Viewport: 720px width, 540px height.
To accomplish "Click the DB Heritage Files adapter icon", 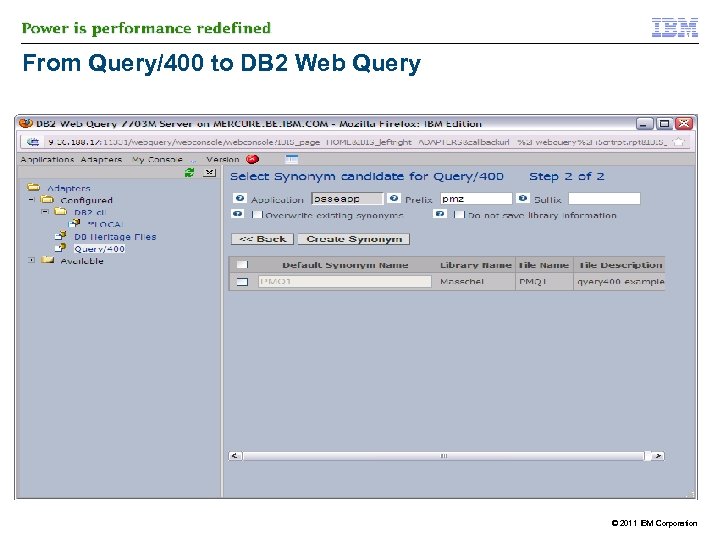I will tap(61, 236).
